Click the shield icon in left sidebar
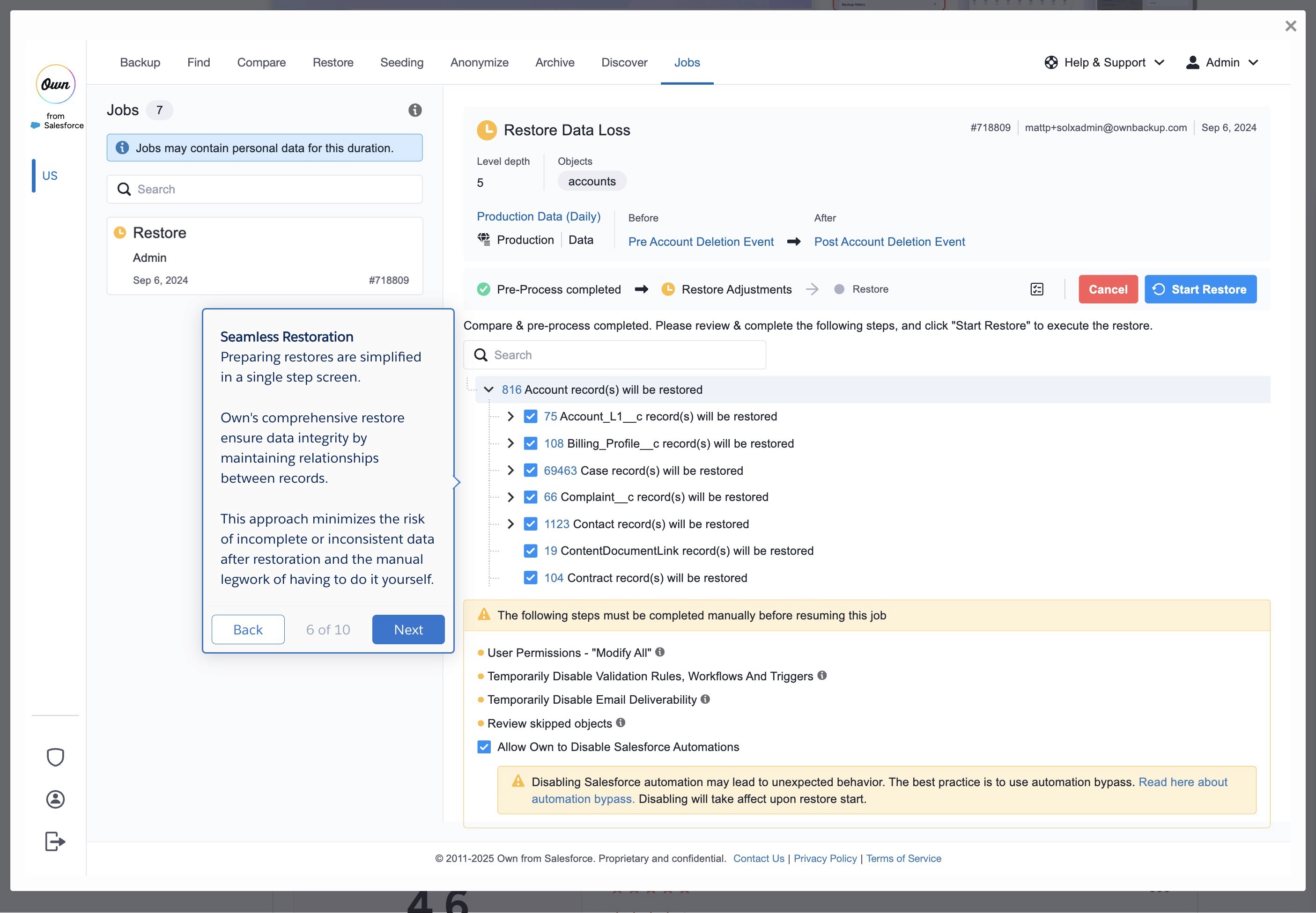 (56, 757)
